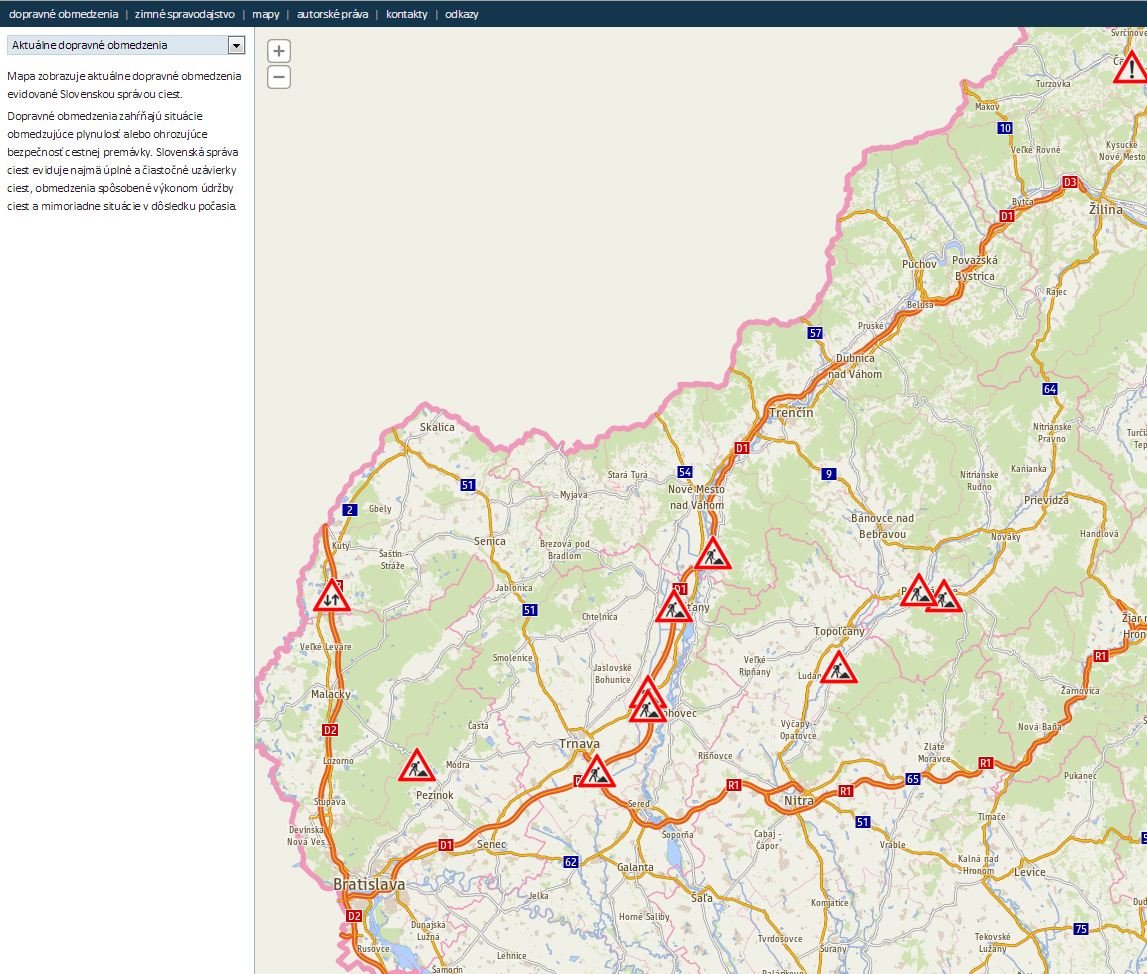Click the roadworks sign below Nové Mesto nad Váhom
1147x974 pixels.
coord(712,554)
